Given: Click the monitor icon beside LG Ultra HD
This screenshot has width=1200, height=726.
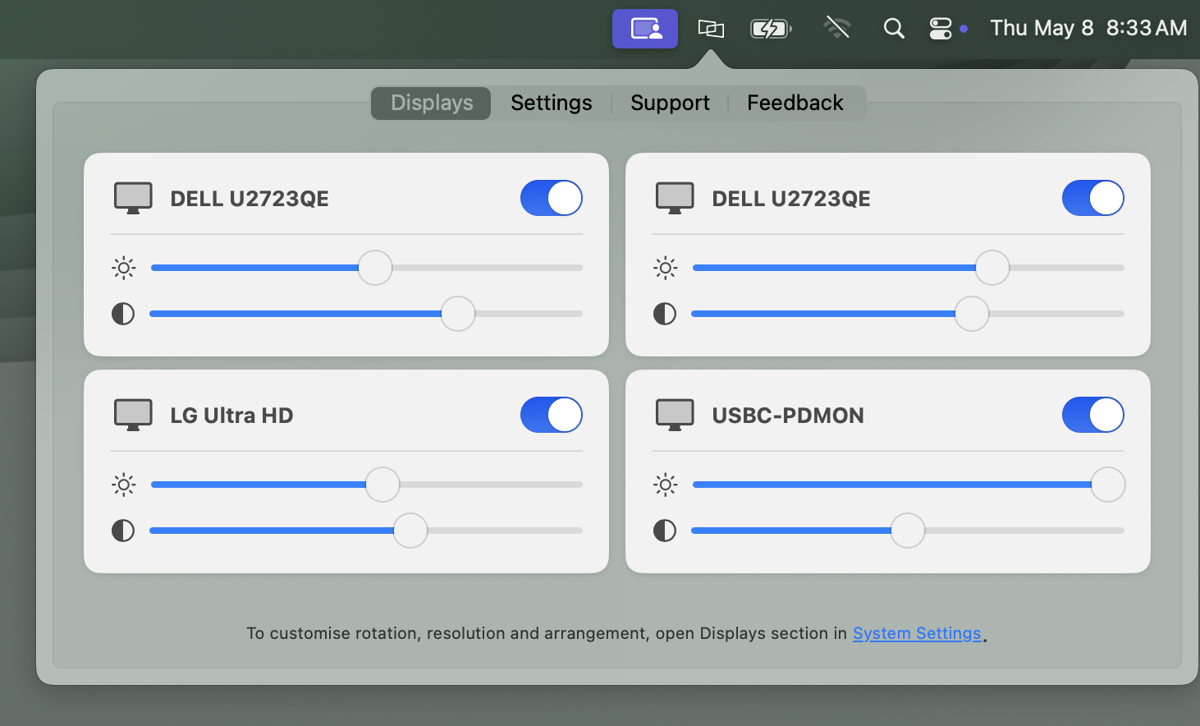Looking at the screenshot, I should (x=132, y=414).
